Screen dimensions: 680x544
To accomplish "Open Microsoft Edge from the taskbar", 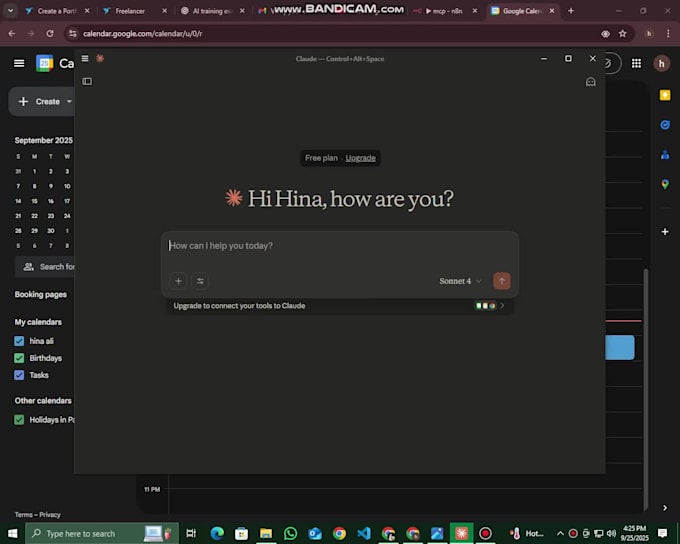I will click(x=217, y=533).
